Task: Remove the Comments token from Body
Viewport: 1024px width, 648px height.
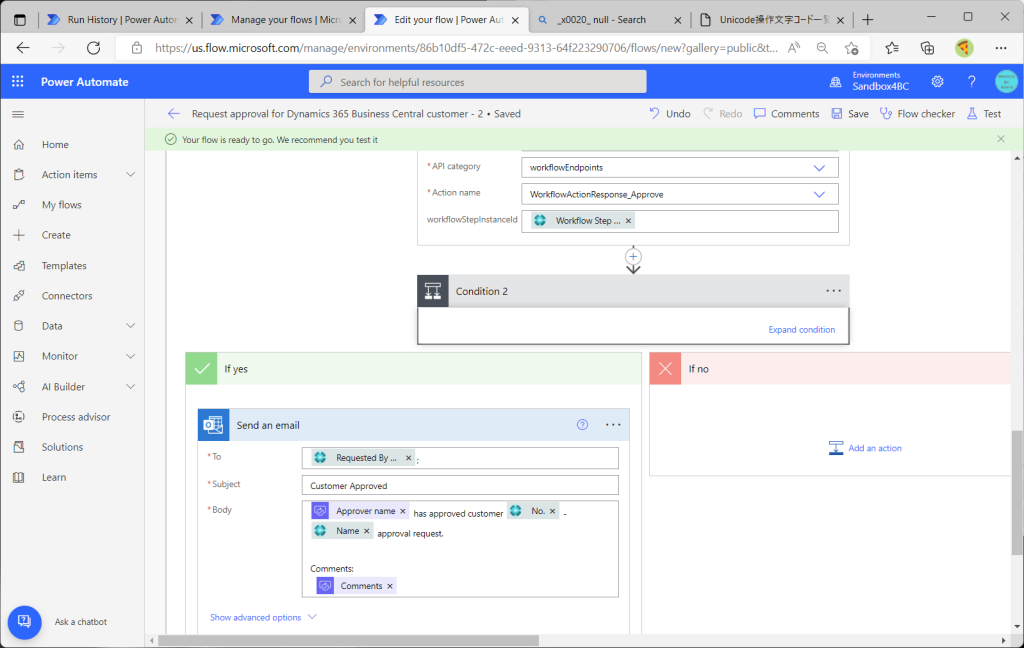Action: (x=390, y=586)
